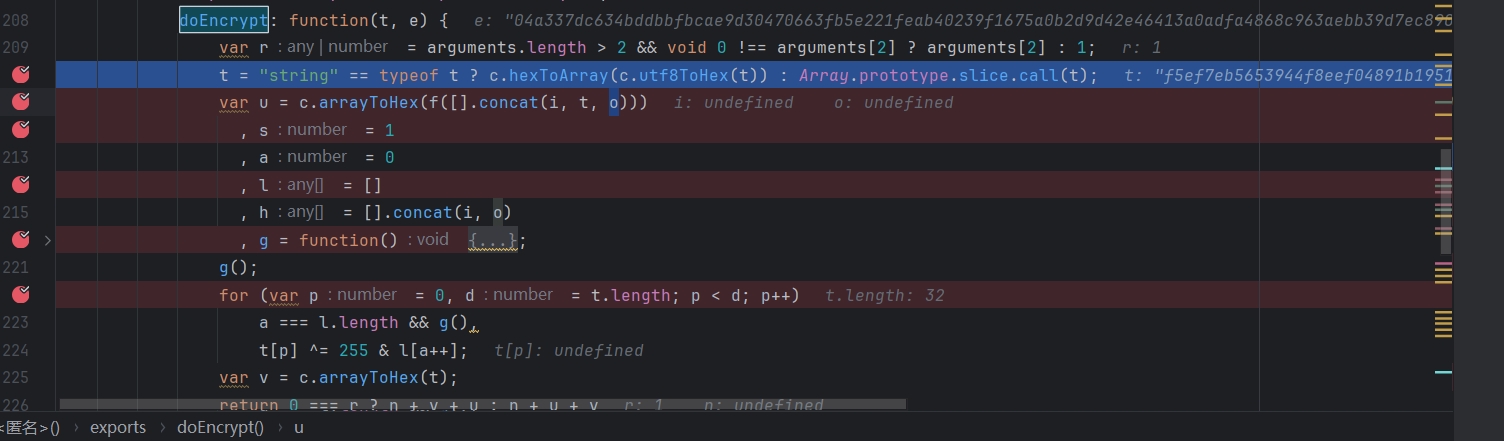Screen dimensions: 1504x441
Task: Toggle breakpoint on the s number = 1 line
Action: [20, 129]
